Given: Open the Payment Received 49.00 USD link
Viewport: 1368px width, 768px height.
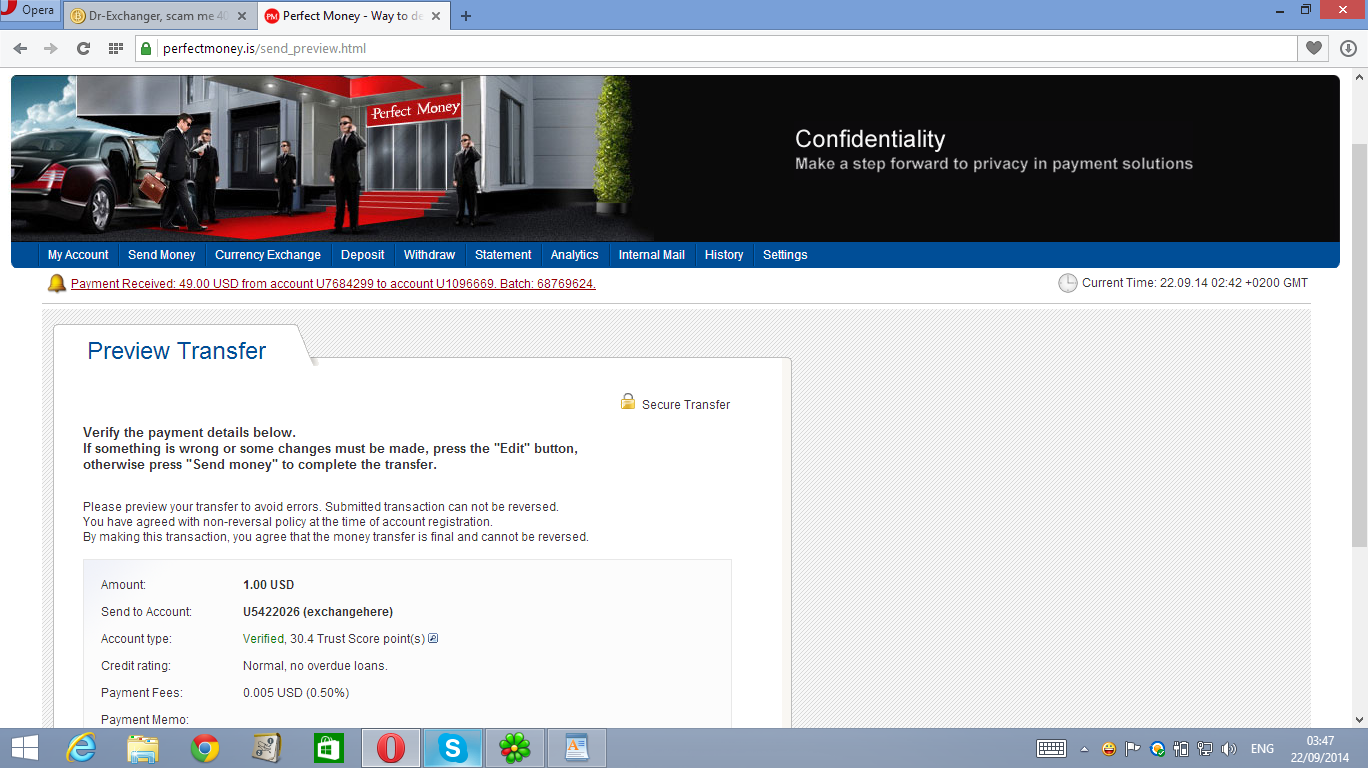Looking at the screenshot, I should pyautogui.click(x=333, y=284).
